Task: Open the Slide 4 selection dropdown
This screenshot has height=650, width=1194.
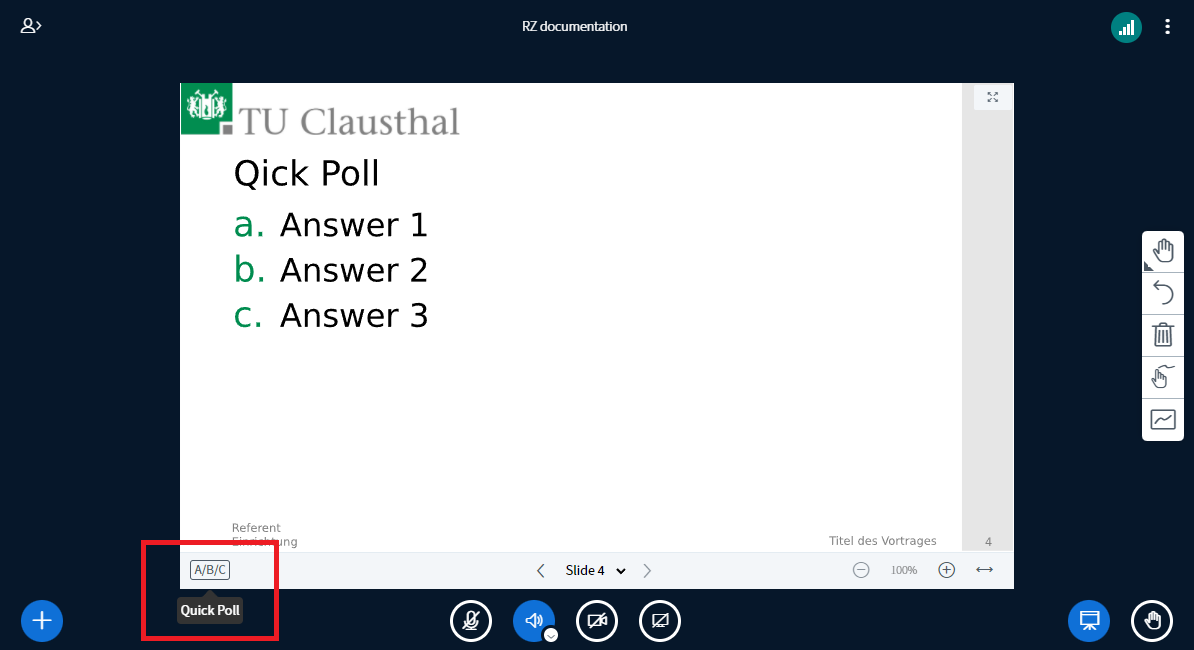Action: point(596,571)
